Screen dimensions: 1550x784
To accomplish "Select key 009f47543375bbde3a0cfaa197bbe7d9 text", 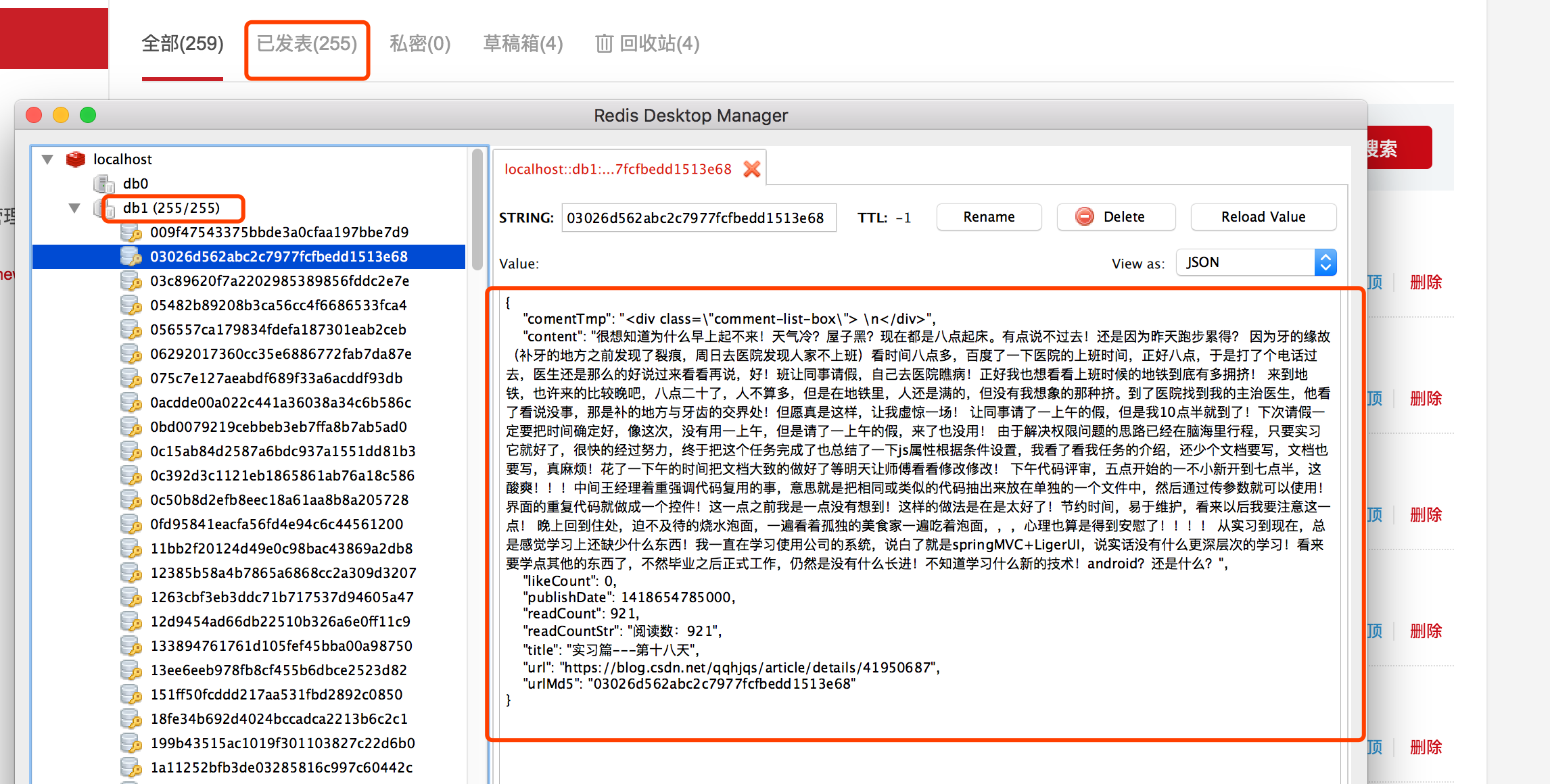I will pos(279,232).
